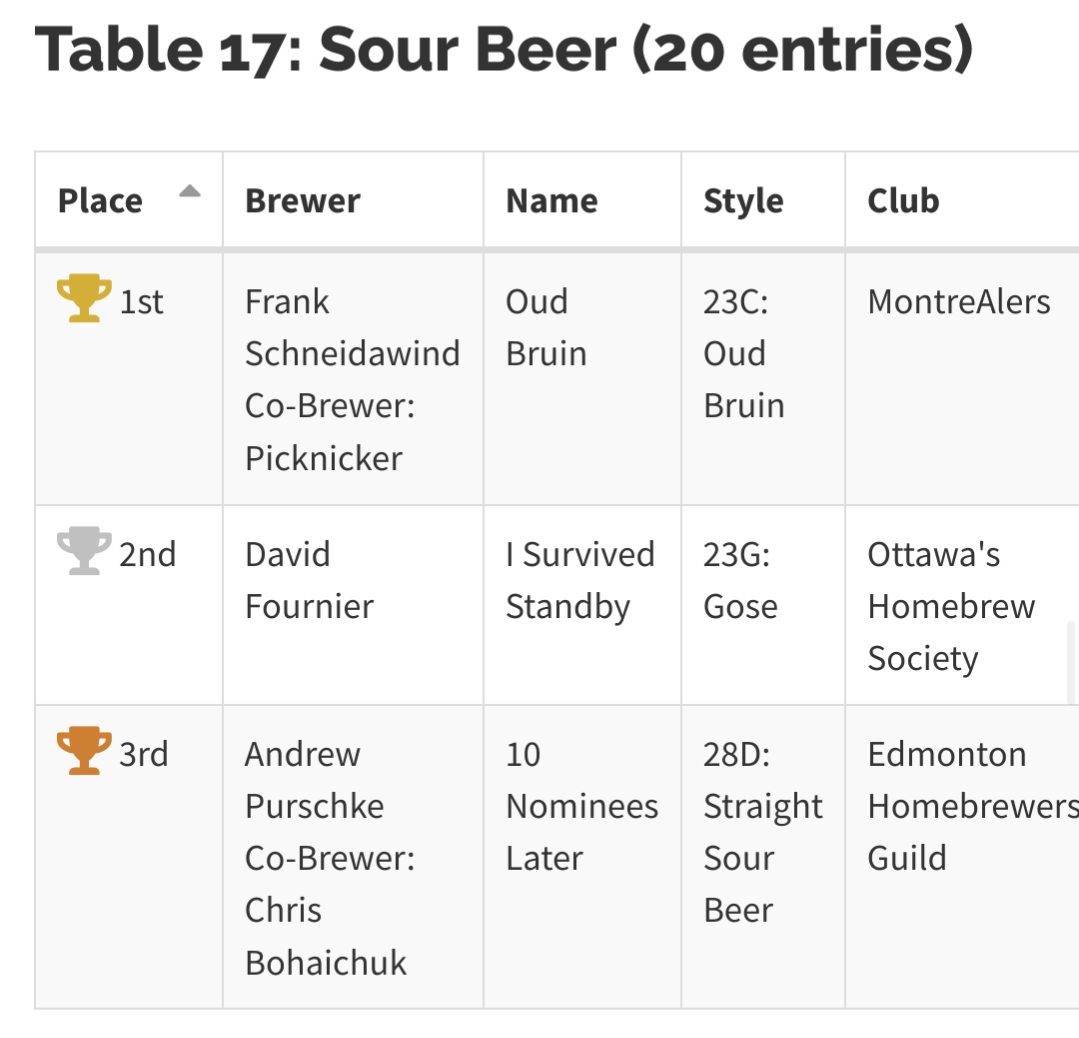Select the David Fournier brewer cell
Image resolution: width=1079 pixels, height=1038 pixels.
pos(309,580)
